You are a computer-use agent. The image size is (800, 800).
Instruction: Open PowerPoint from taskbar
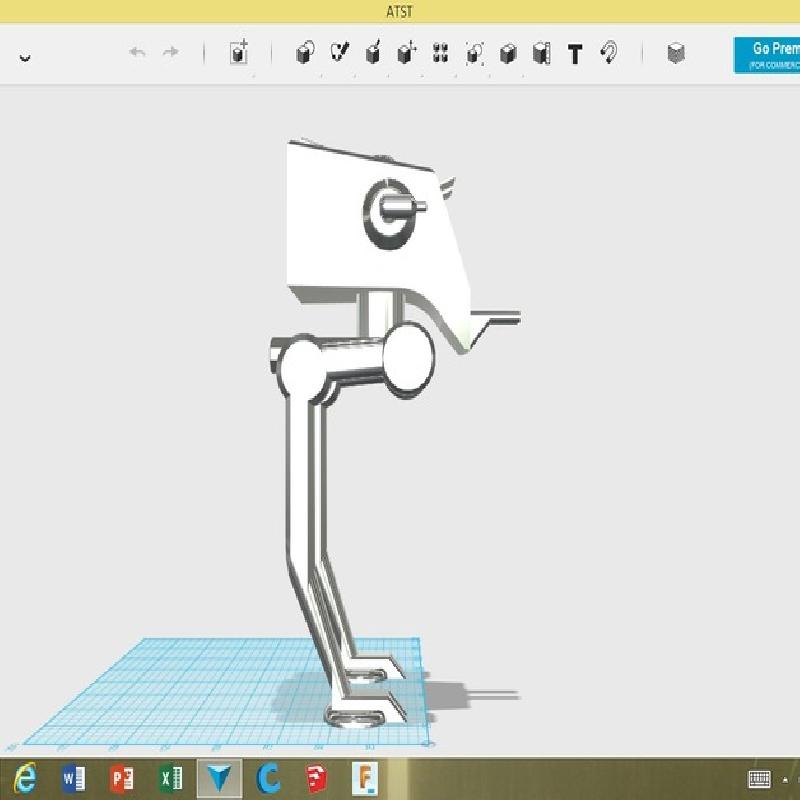point(121,779)
